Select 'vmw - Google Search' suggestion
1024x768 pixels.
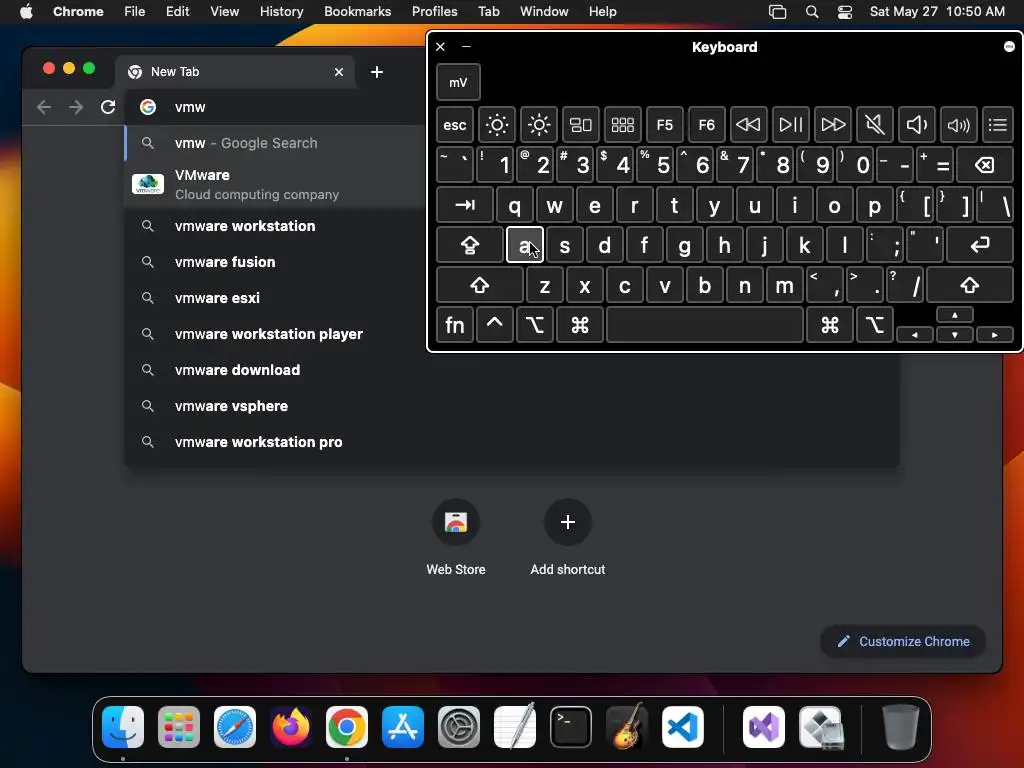point(274,143)
